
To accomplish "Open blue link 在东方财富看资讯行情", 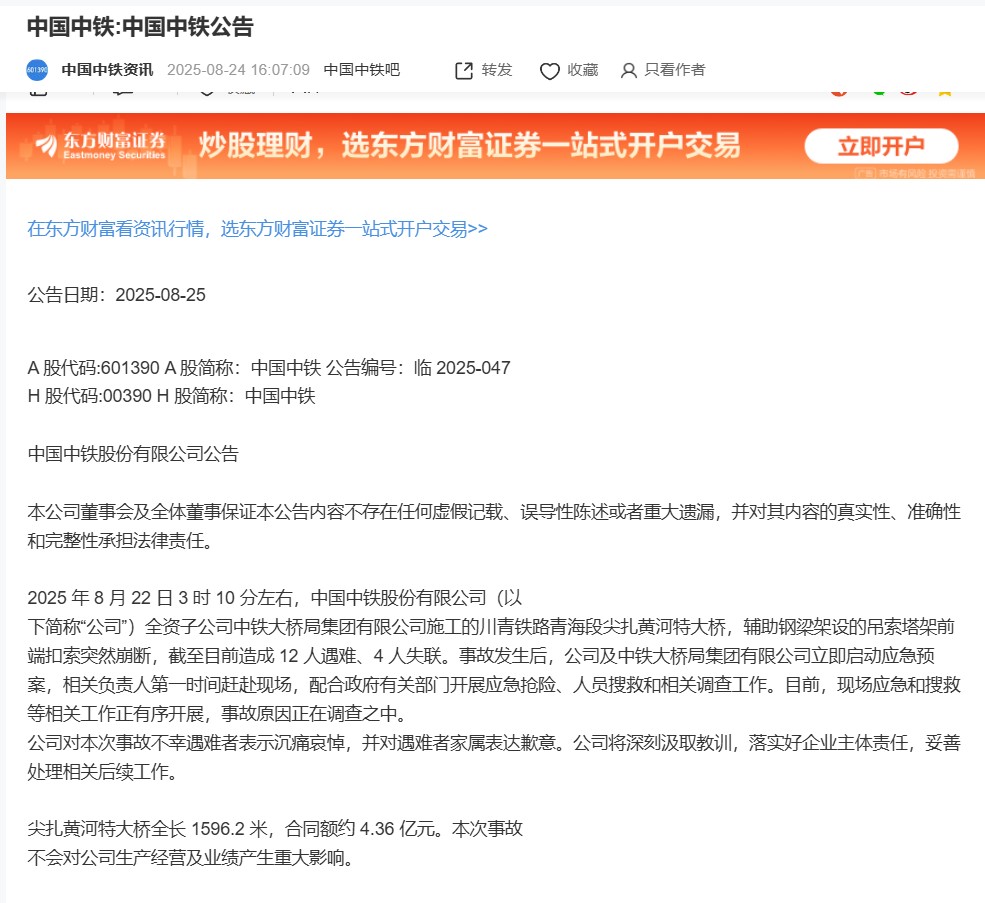I will point(258,229).
